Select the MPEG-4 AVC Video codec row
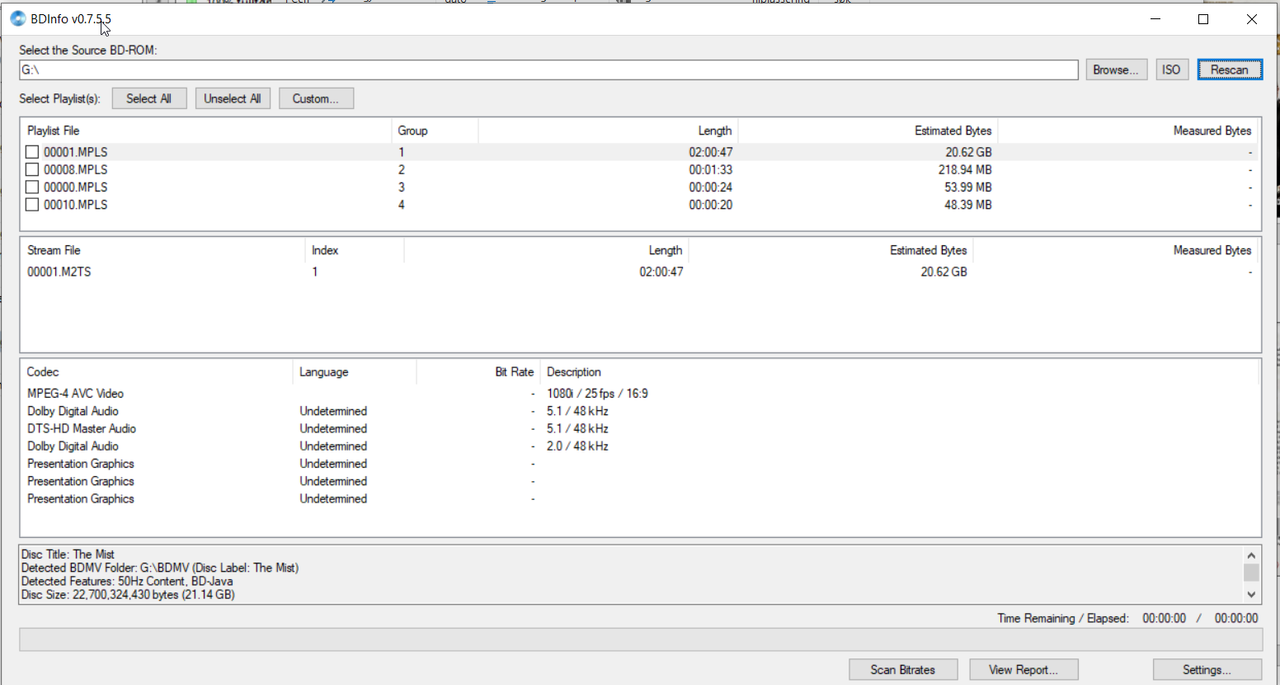The width and height of the screenshot is (1280, 685). pos(639,394)
